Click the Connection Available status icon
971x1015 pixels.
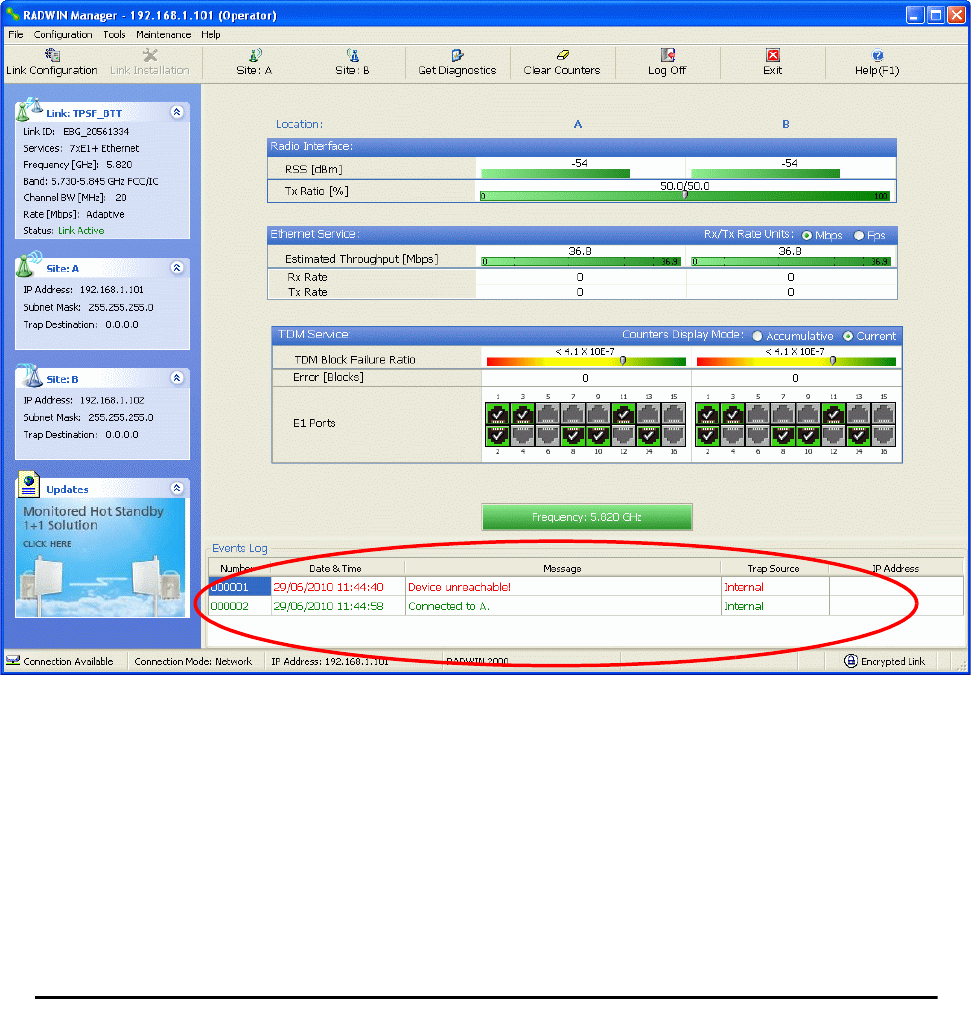(x=13, y=661)
